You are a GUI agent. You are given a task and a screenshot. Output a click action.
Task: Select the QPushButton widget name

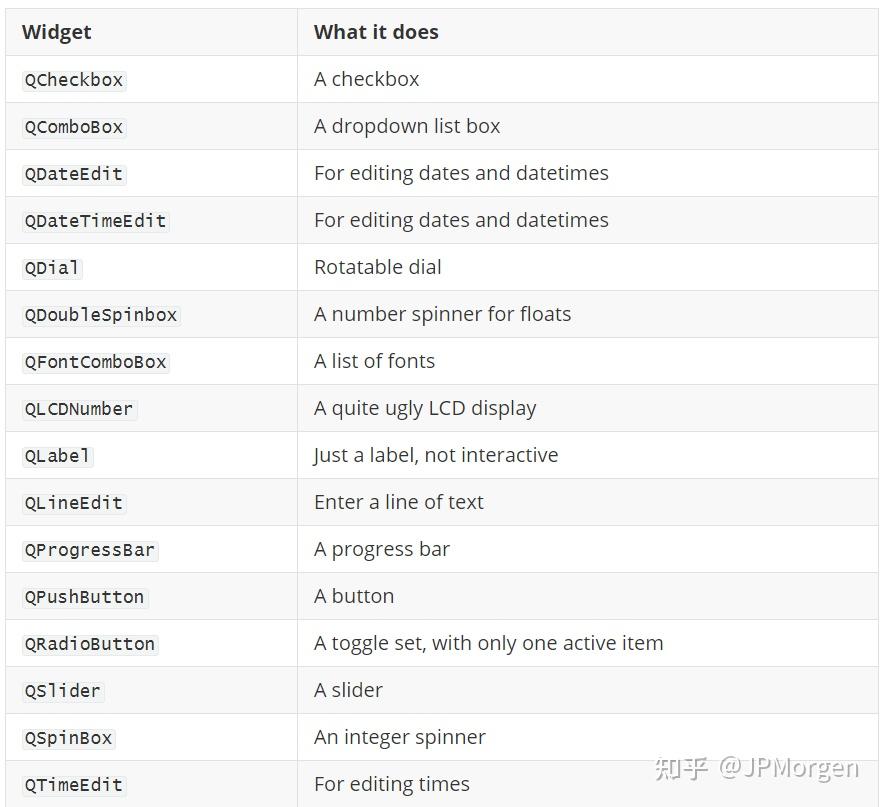click(x=85, y=597)
